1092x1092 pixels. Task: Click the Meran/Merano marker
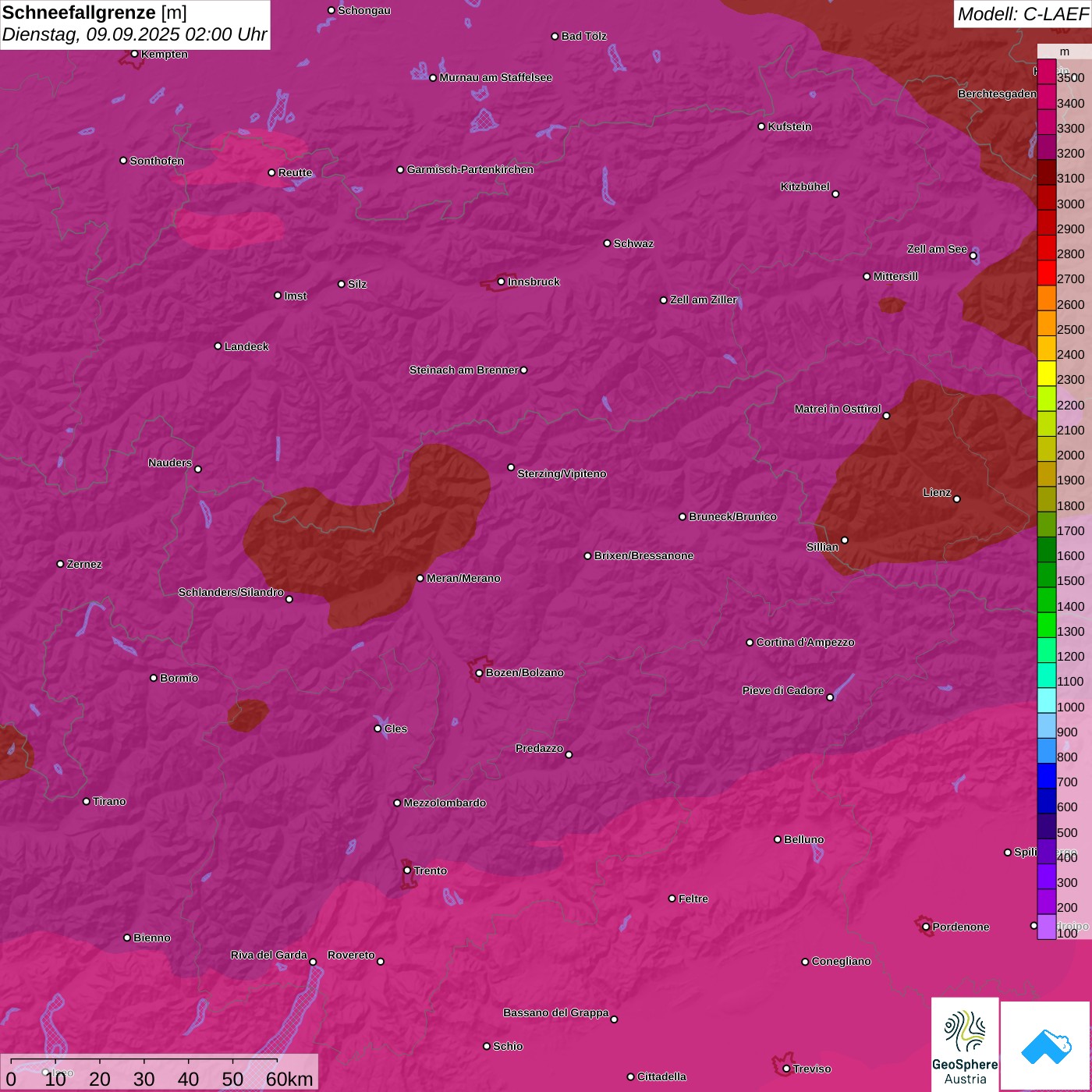[x=420, y=578]
